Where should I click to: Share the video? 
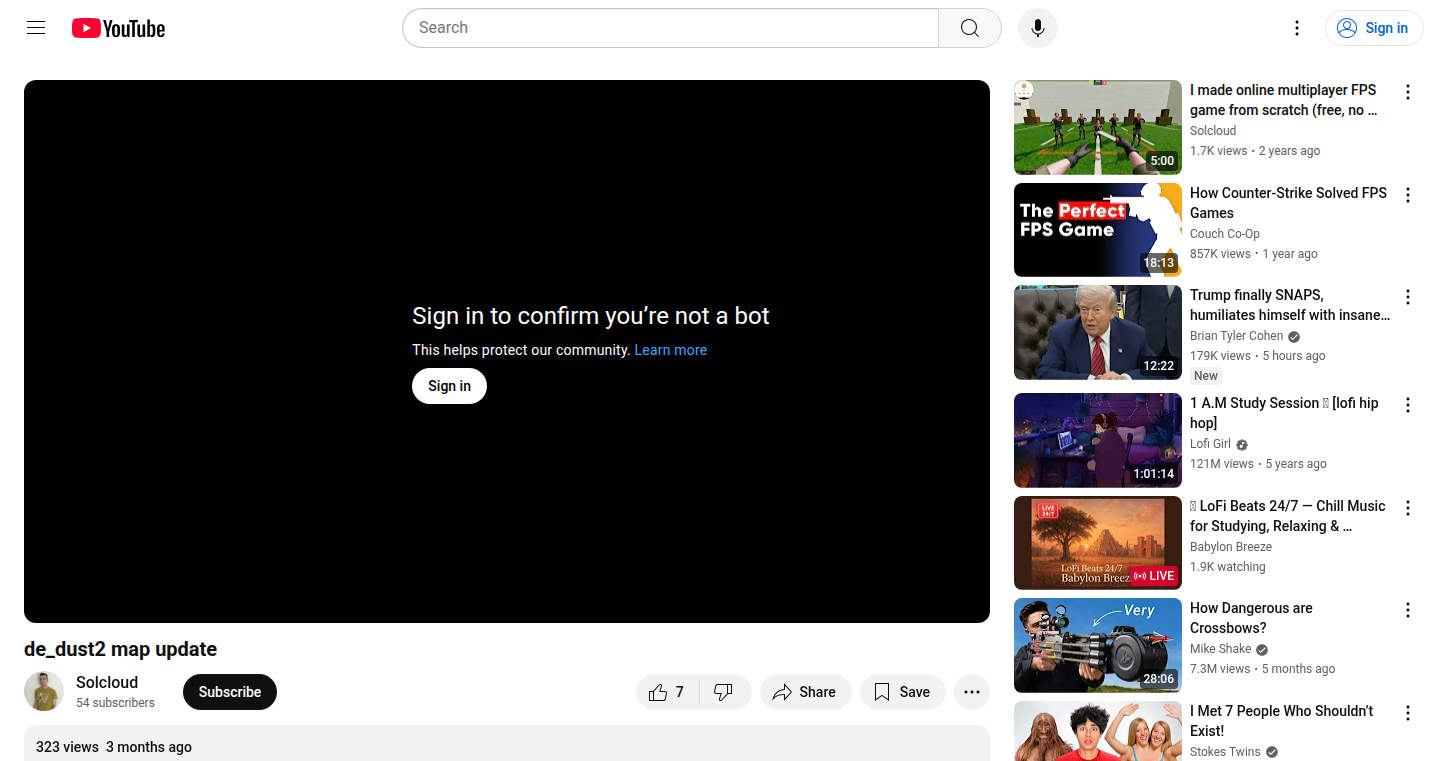[805, 692]
